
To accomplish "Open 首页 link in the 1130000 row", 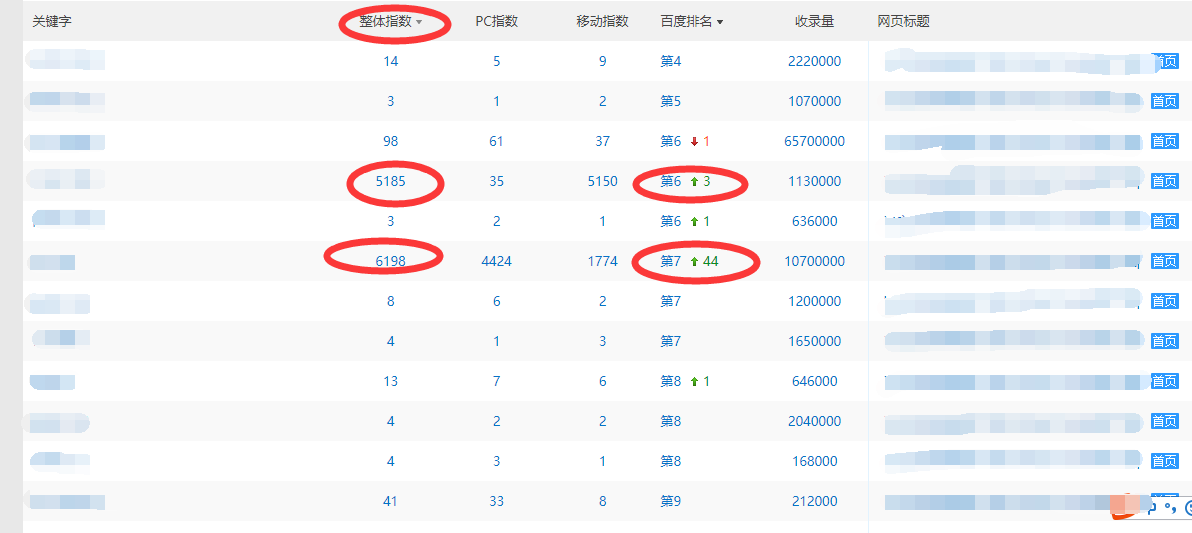I will click(x=1165, y=181).
